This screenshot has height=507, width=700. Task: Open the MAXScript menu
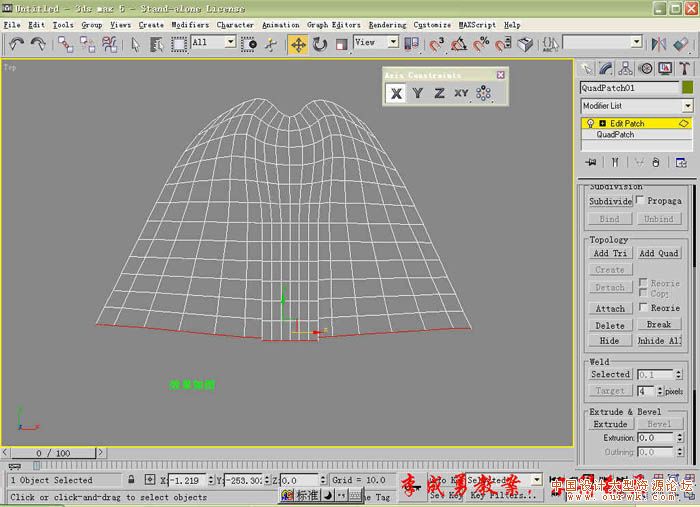(477, 25)
